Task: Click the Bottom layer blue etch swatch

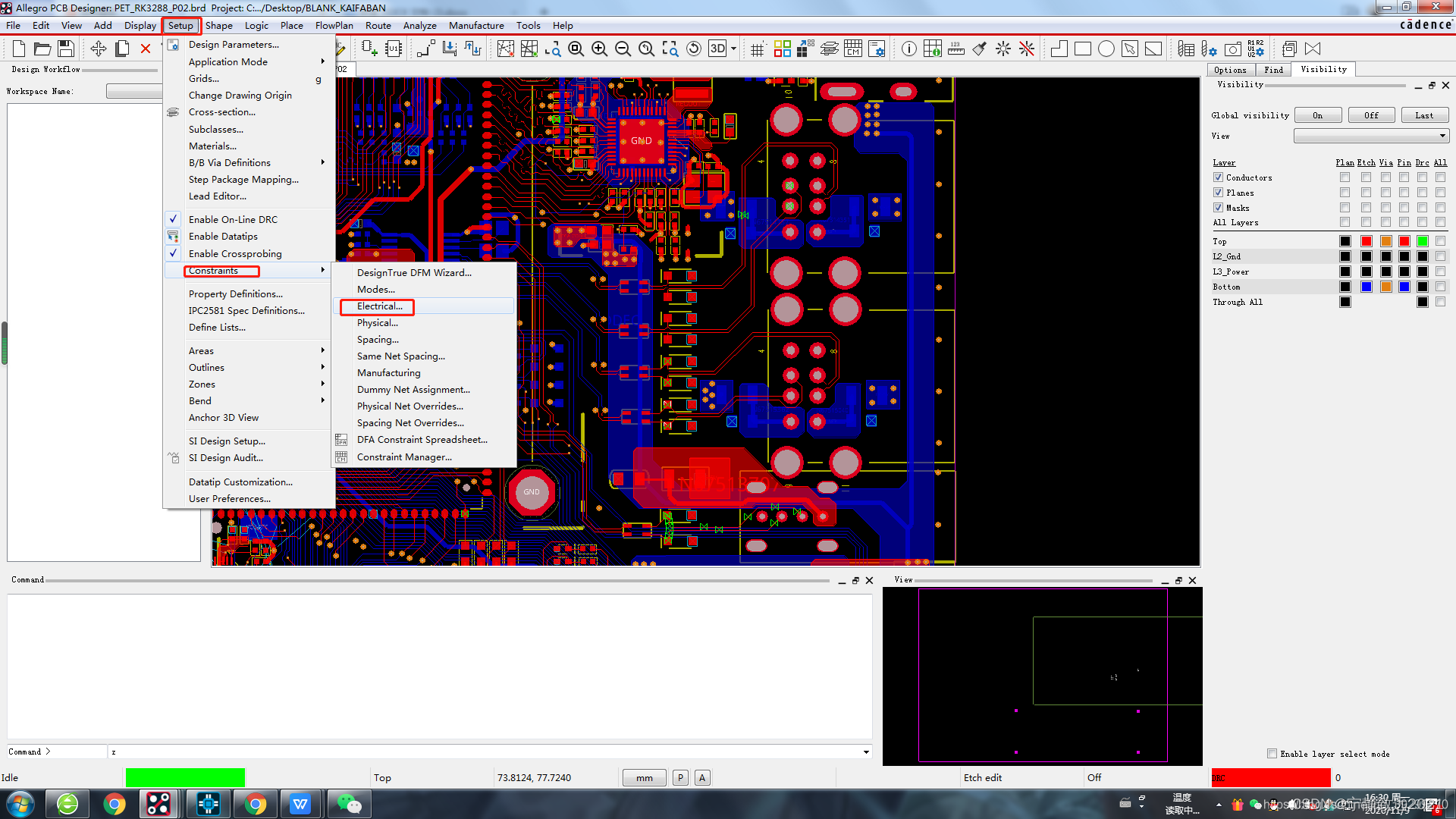Action: (1366, 287)
